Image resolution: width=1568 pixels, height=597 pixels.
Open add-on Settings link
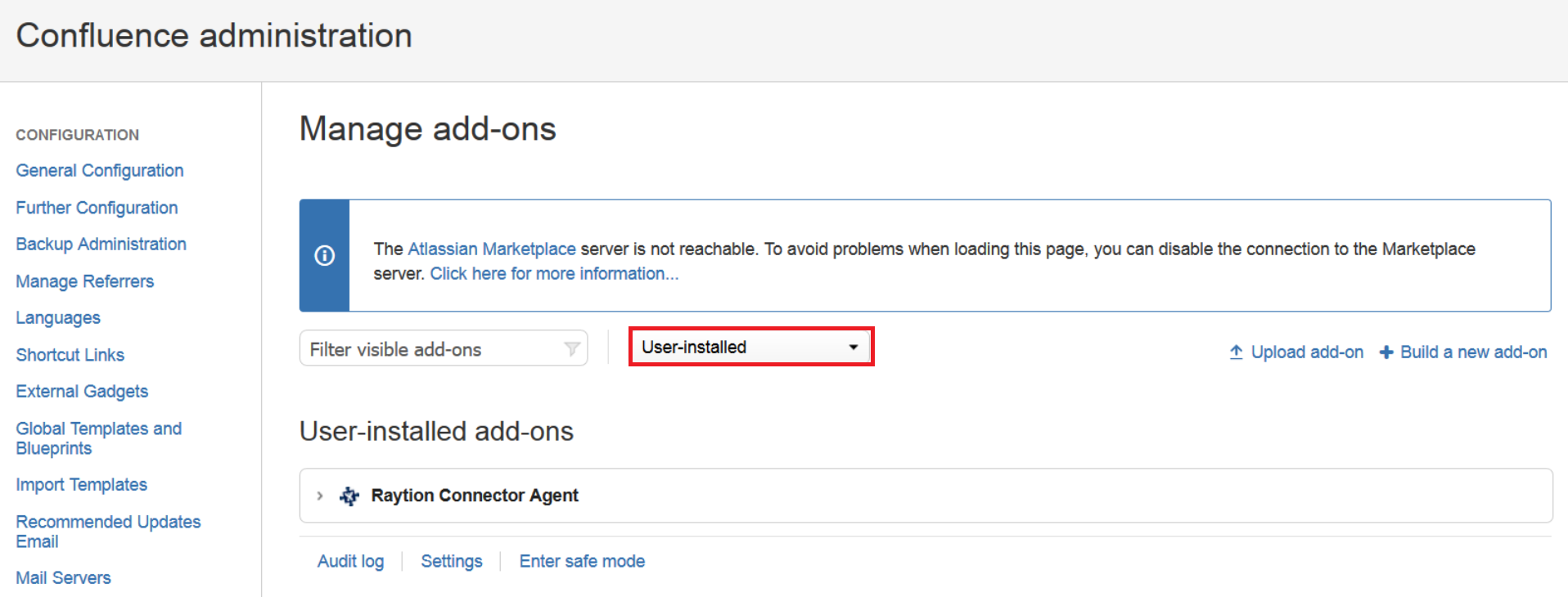(x=451, y=561)
